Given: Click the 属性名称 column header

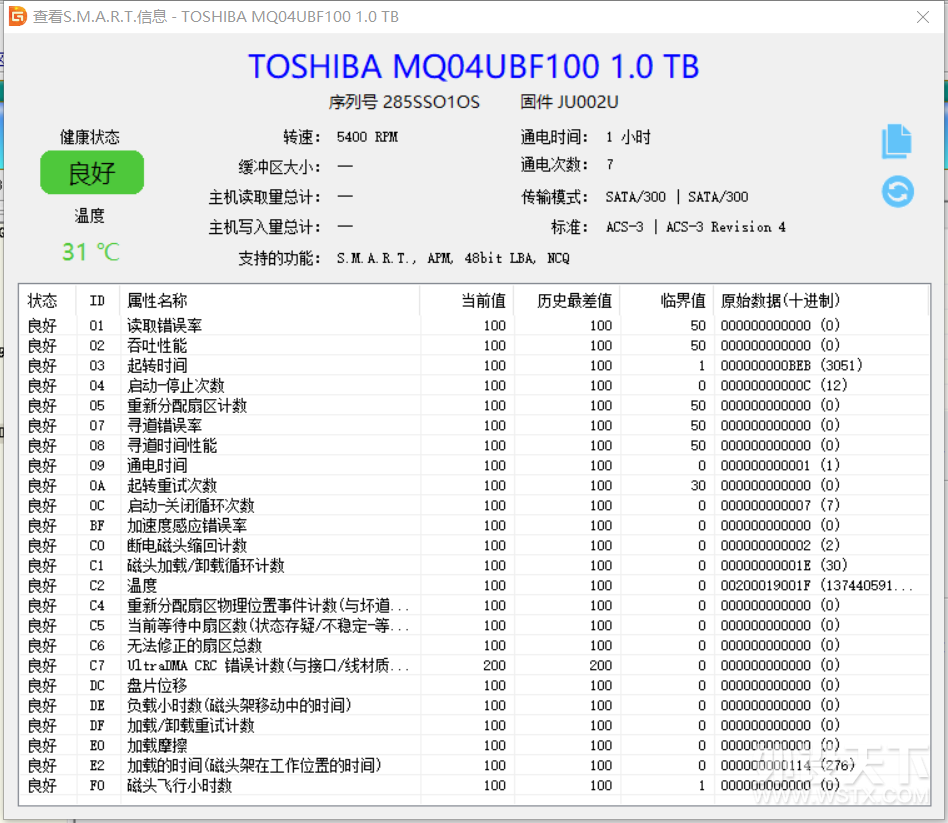Looking at the screenshot, I should (269, 301).
